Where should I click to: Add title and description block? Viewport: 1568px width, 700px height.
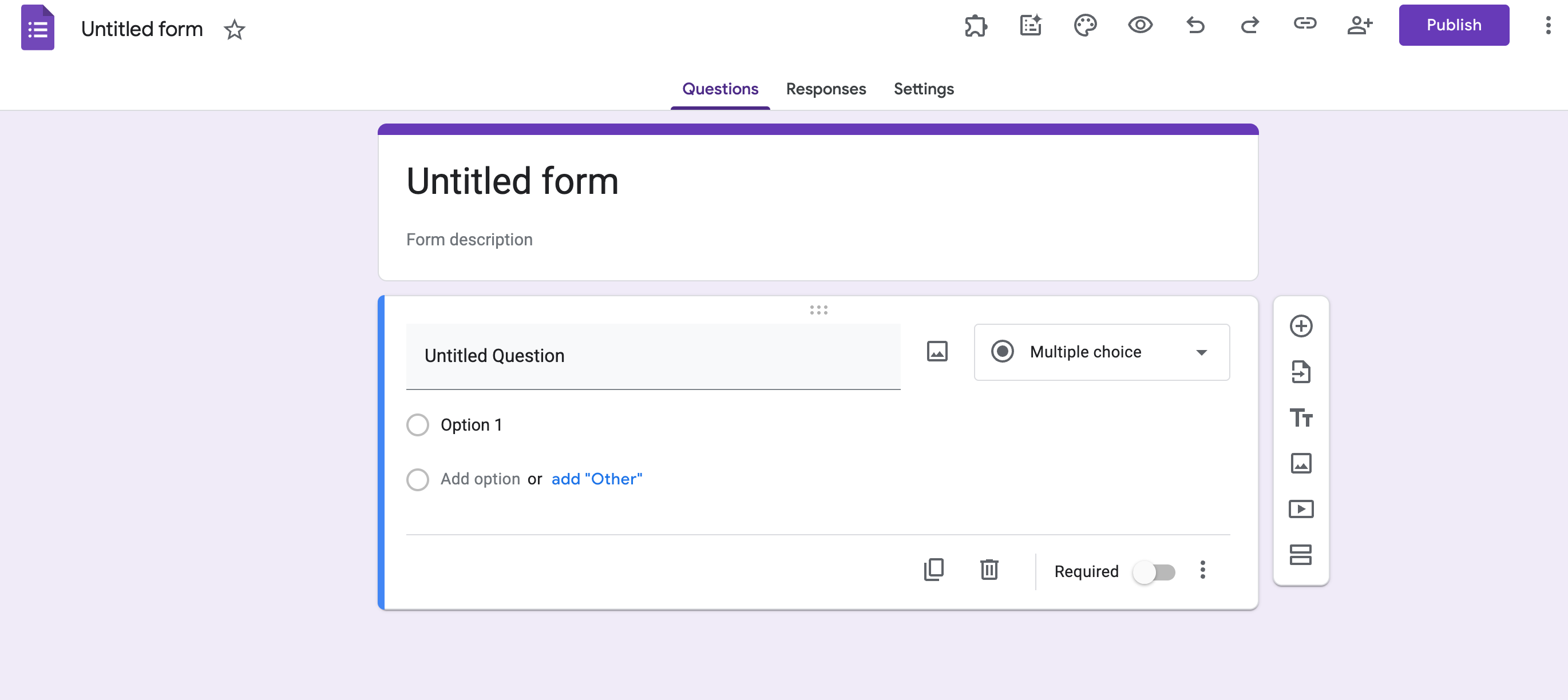[x=1301, y=418]
